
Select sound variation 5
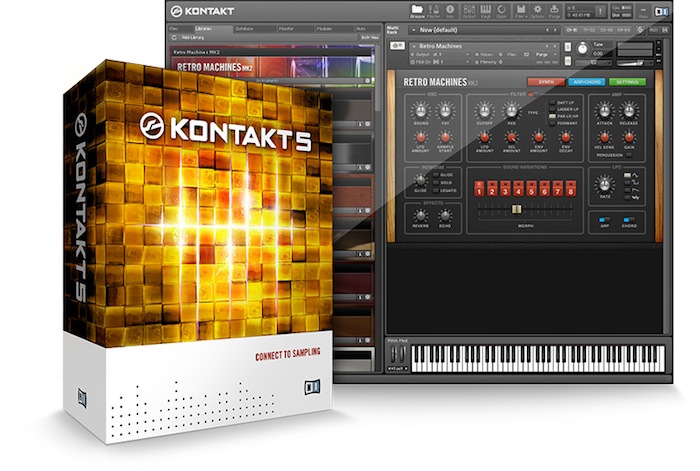tap(531, 188)
